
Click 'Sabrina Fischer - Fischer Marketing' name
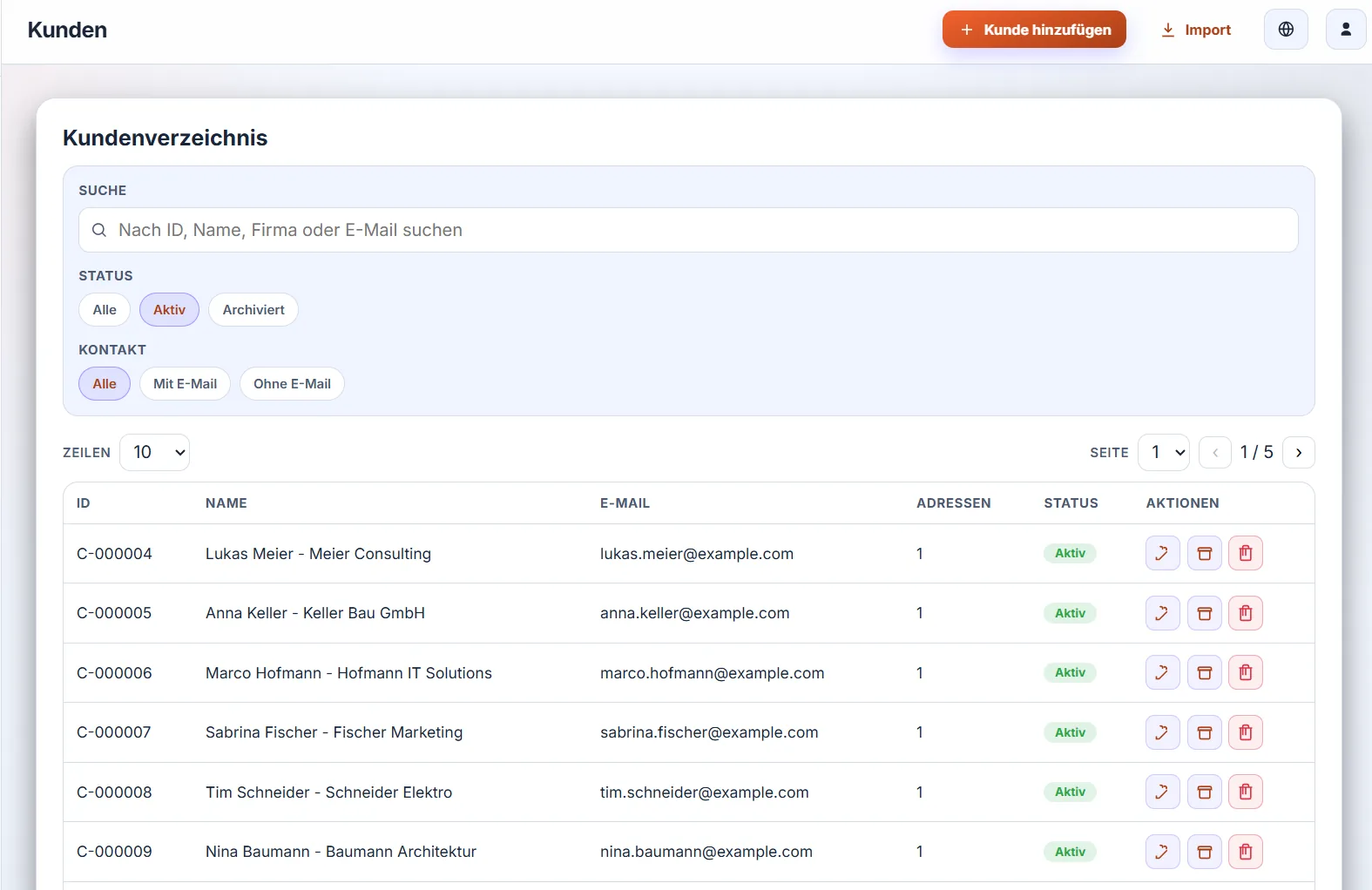point(334,732)
